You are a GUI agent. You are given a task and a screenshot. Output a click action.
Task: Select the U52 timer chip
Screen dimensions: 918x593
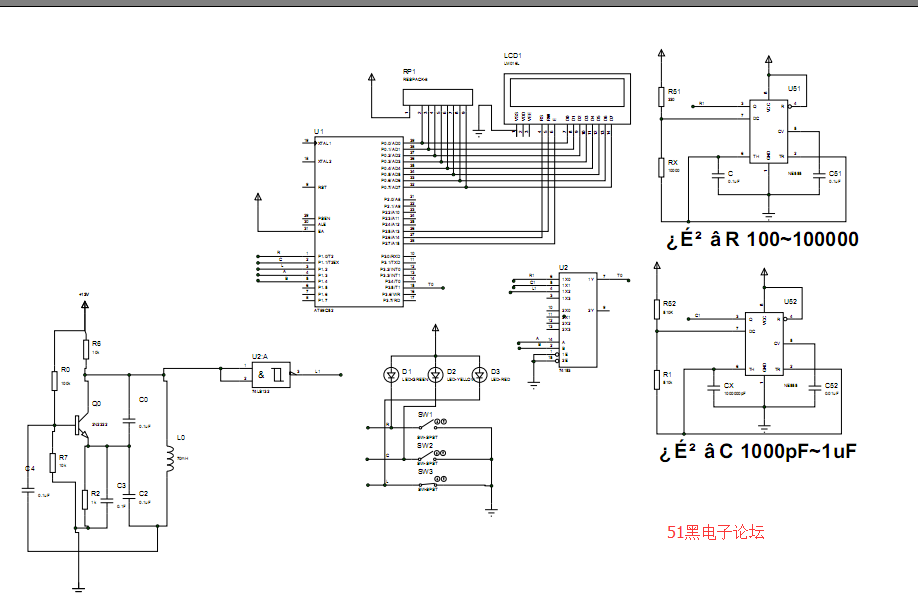pyautogui.click(x=764, y=344)
